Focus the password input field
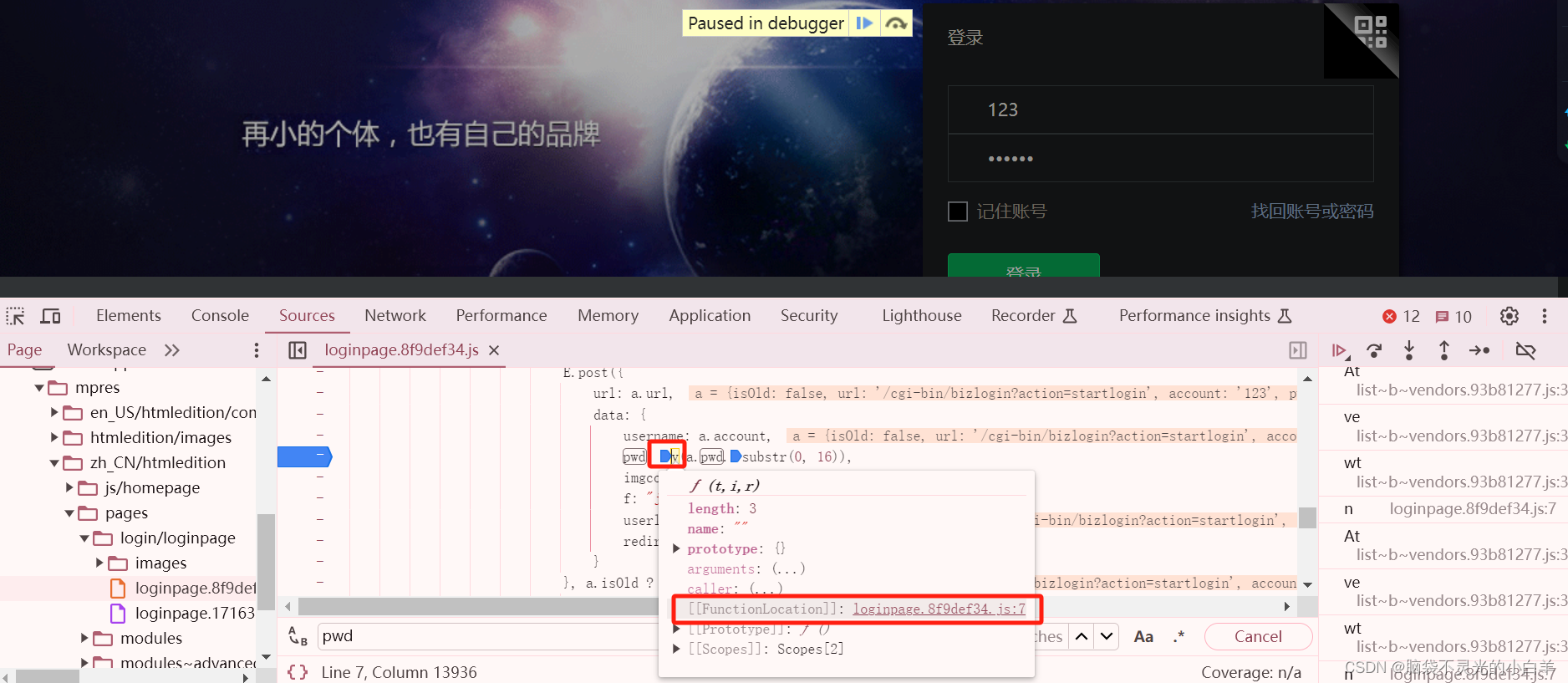Viewport: 1568px width, 683px height. tap(1160, 158)
